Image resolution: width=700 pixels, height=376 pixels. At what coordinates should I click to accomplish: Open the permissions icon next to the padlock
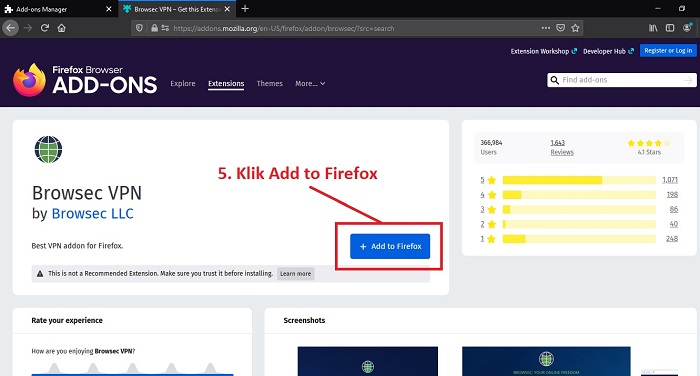point(165,28)
